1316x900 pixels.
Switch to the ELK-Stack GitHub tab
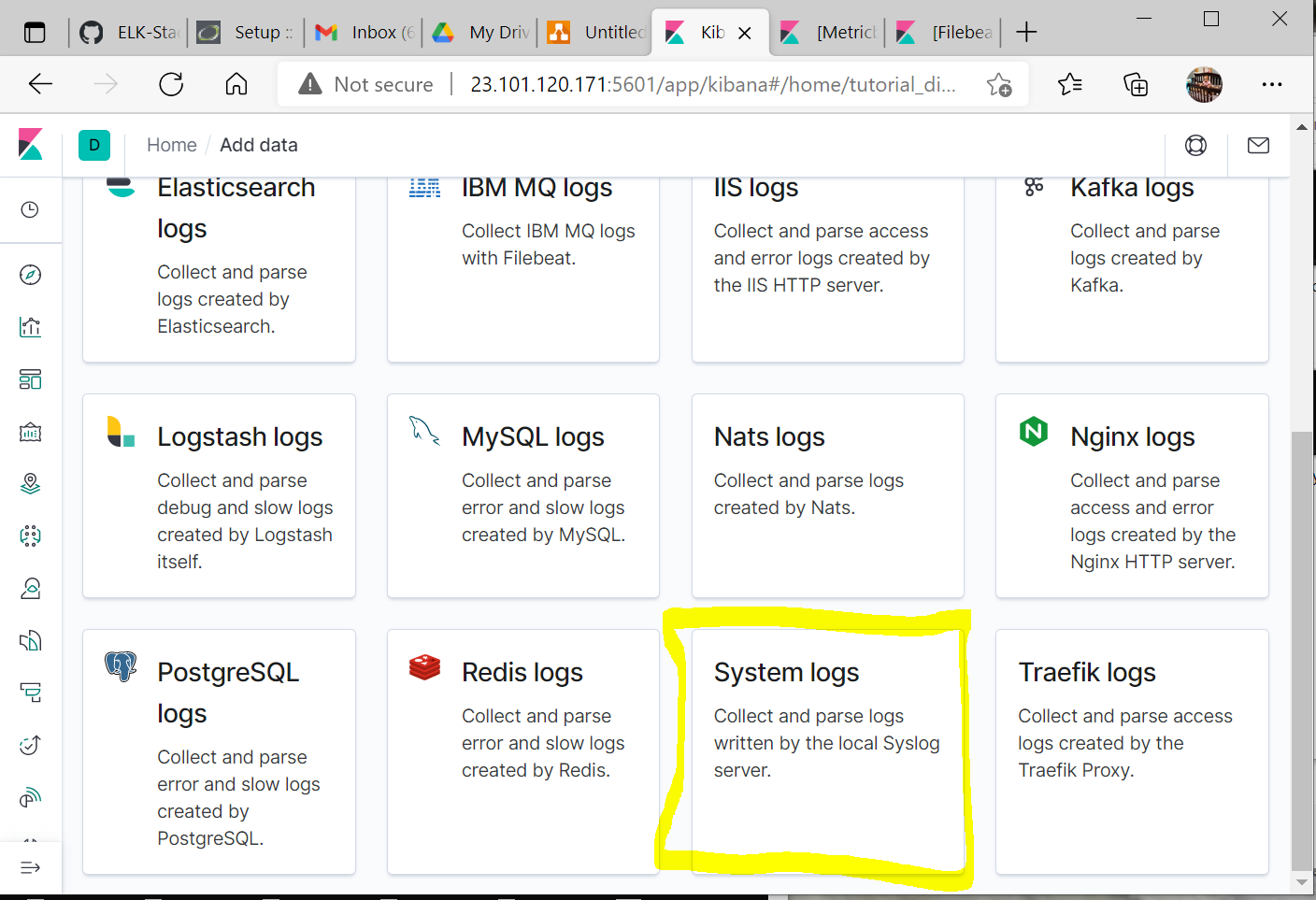coord(129,33)
